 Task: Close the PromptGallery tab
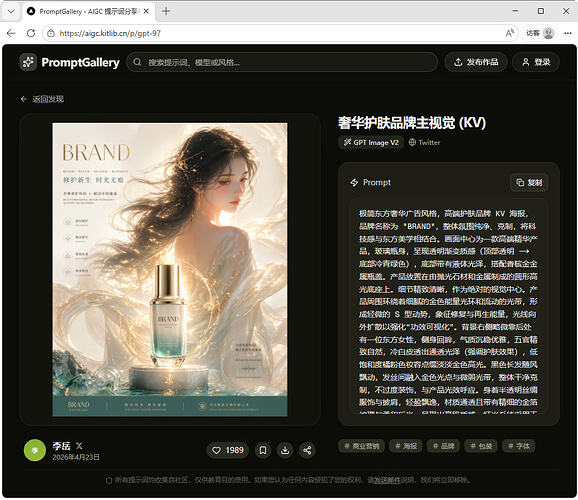pyautogui.click(x=146, y=11)
